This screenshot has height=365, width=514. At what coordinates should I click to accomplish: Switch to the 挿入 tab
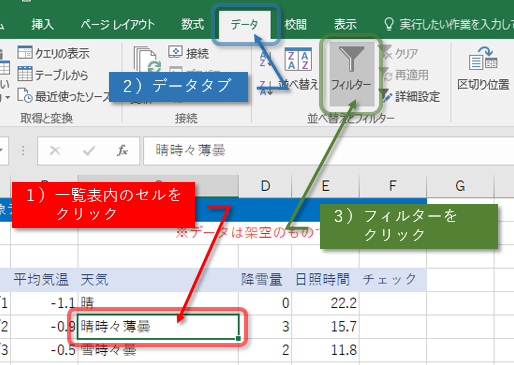coord(42,24)
